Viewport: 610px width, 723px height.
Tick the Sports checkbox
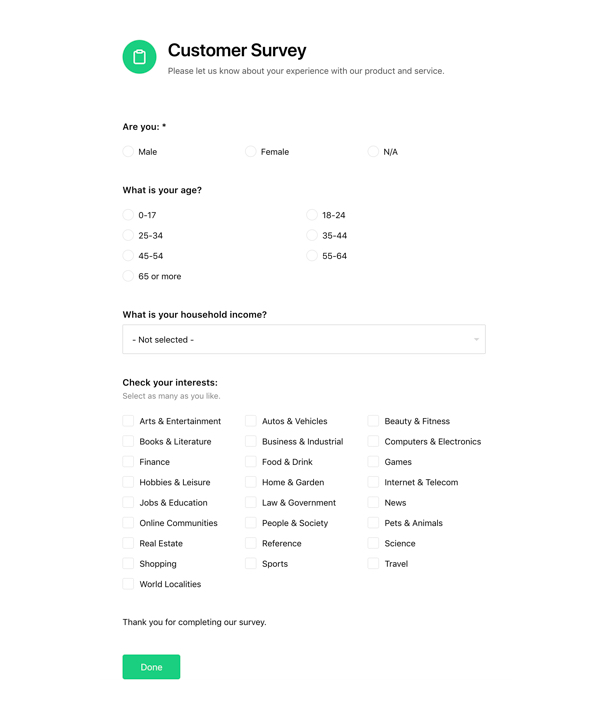(x=251, y=564)
